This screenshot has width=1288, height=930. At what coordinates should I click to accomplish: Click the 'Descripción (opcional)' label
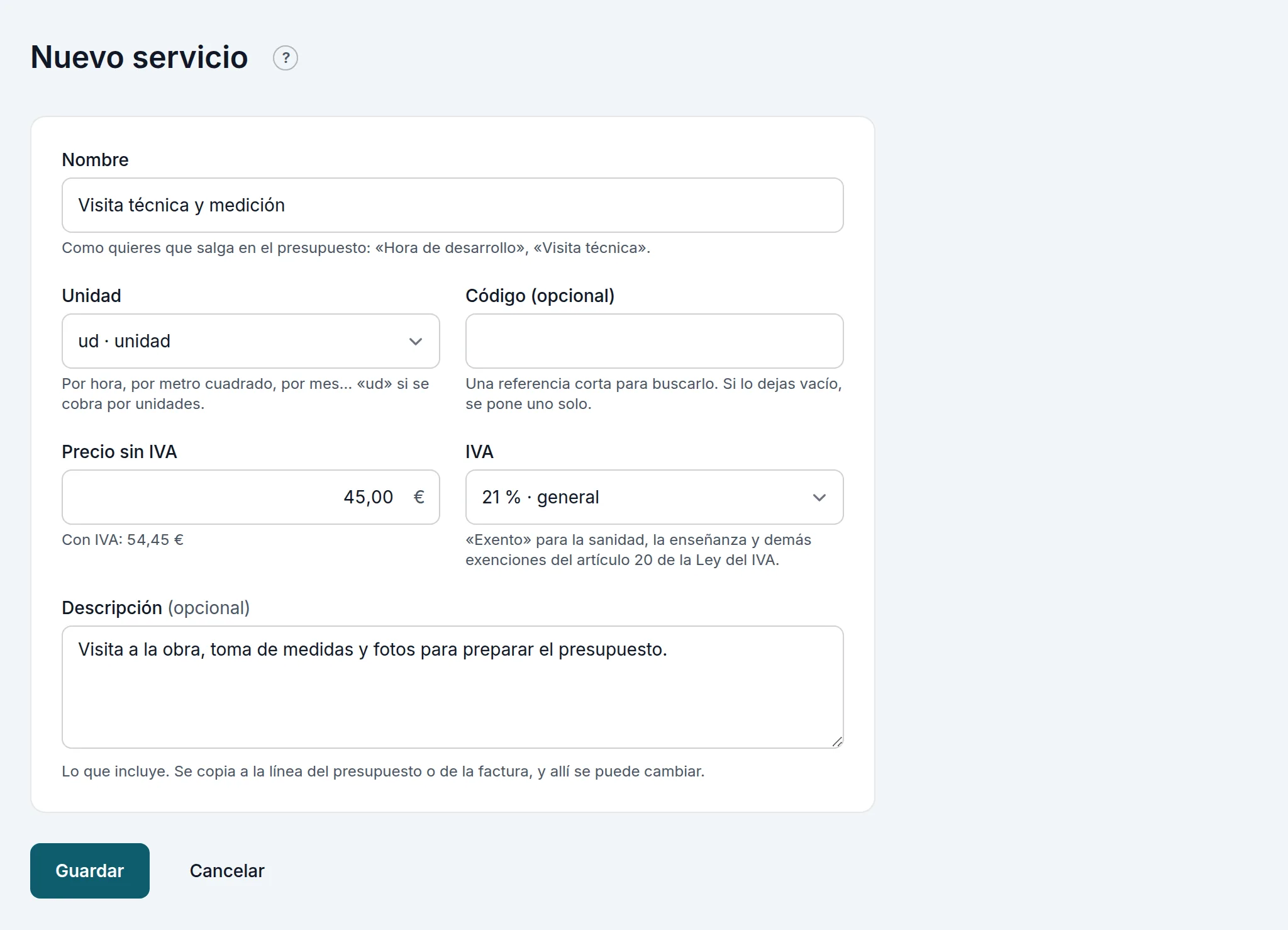coord(156,608)
